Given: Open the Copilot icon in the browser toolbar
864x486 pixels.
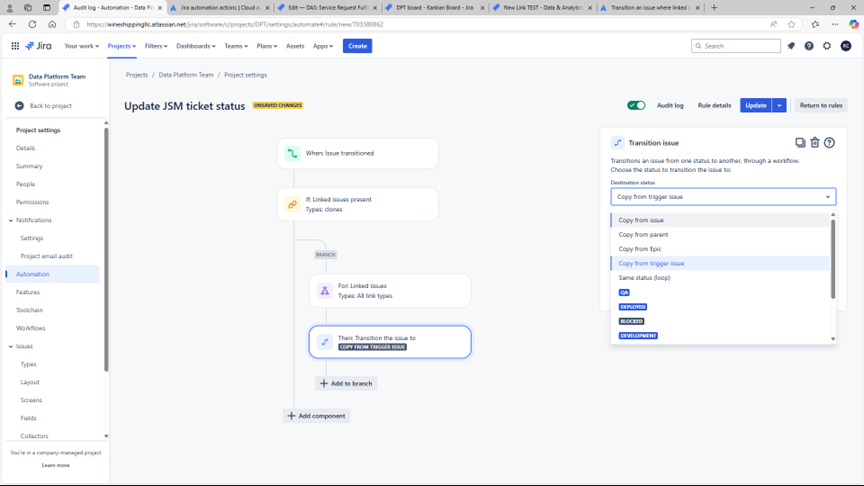Looking at the screenshot, I should [x=854, y=24].
